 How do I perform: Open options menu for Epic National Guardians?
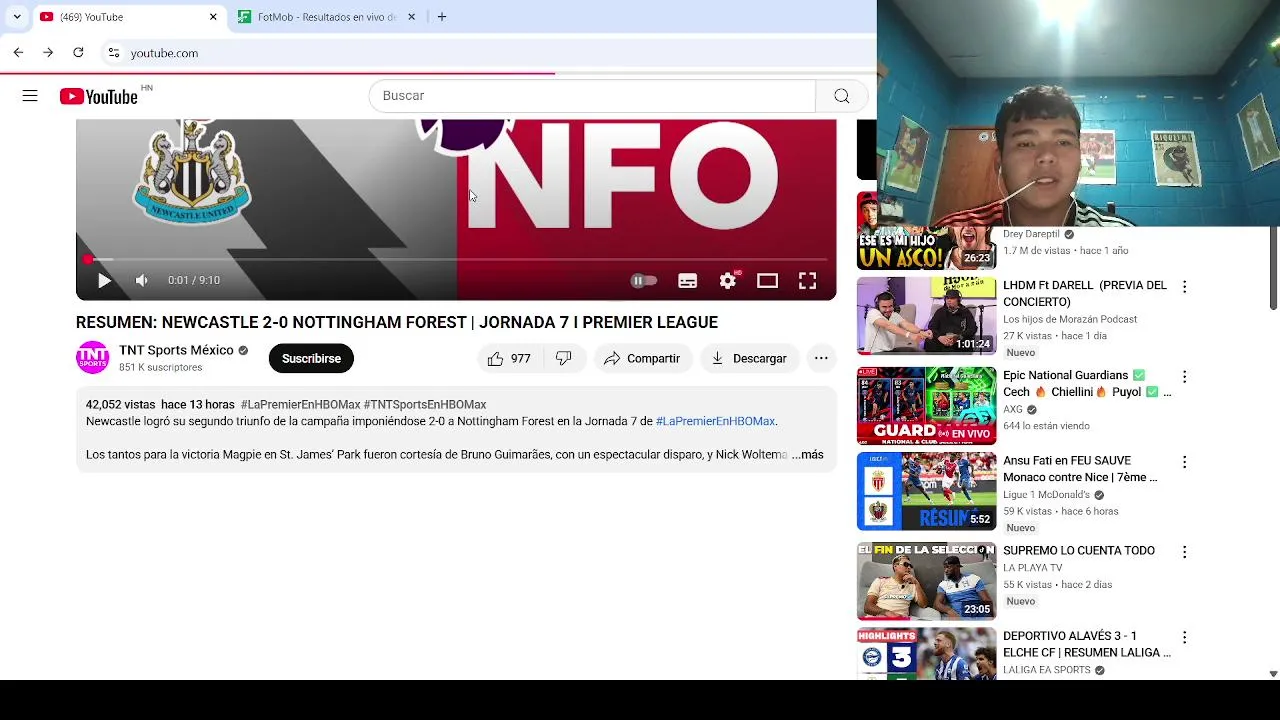(1184, 377)
